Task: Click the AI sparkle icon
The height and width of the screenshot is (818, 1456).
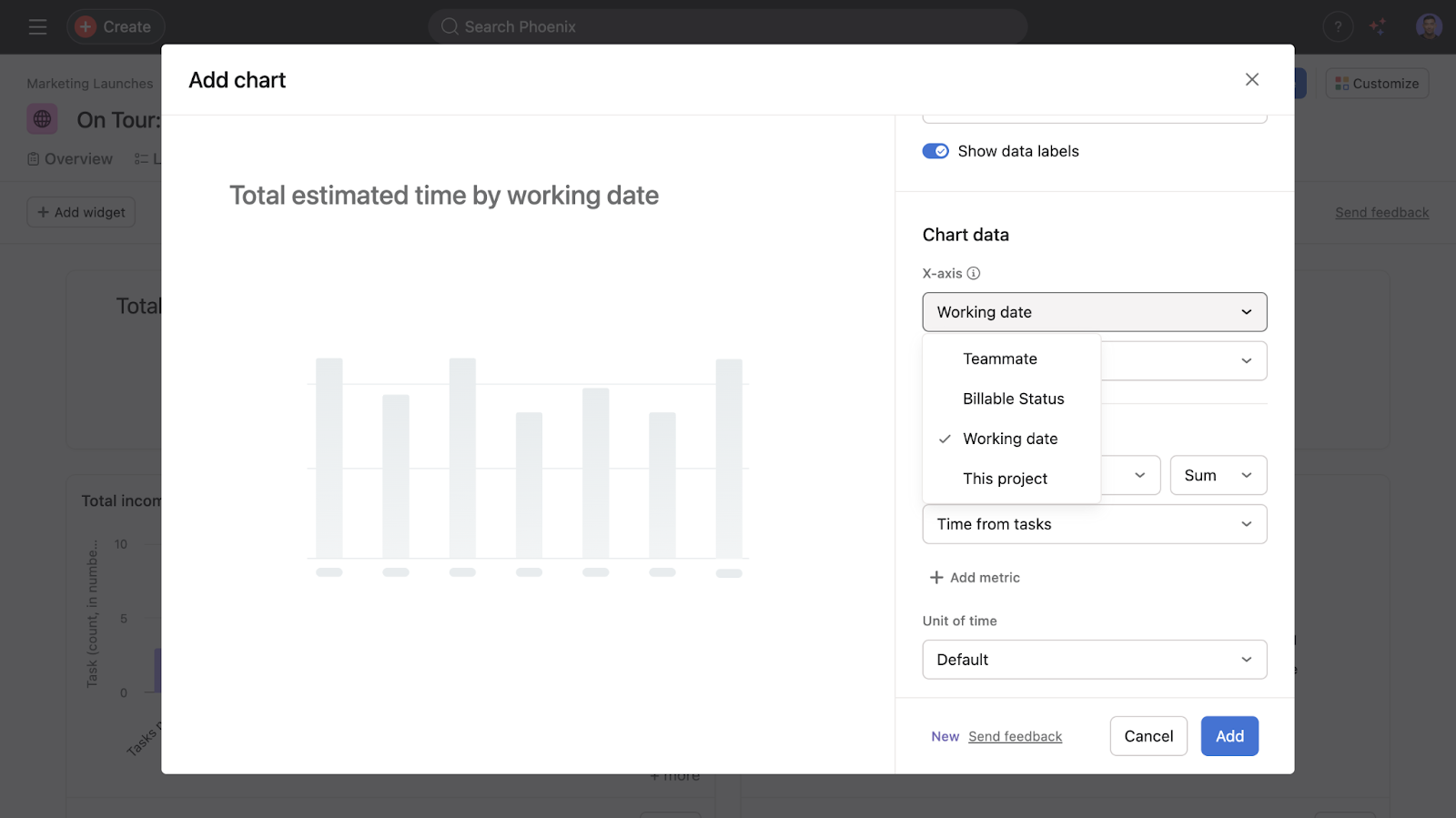Action: click(x=1378, y=27)
